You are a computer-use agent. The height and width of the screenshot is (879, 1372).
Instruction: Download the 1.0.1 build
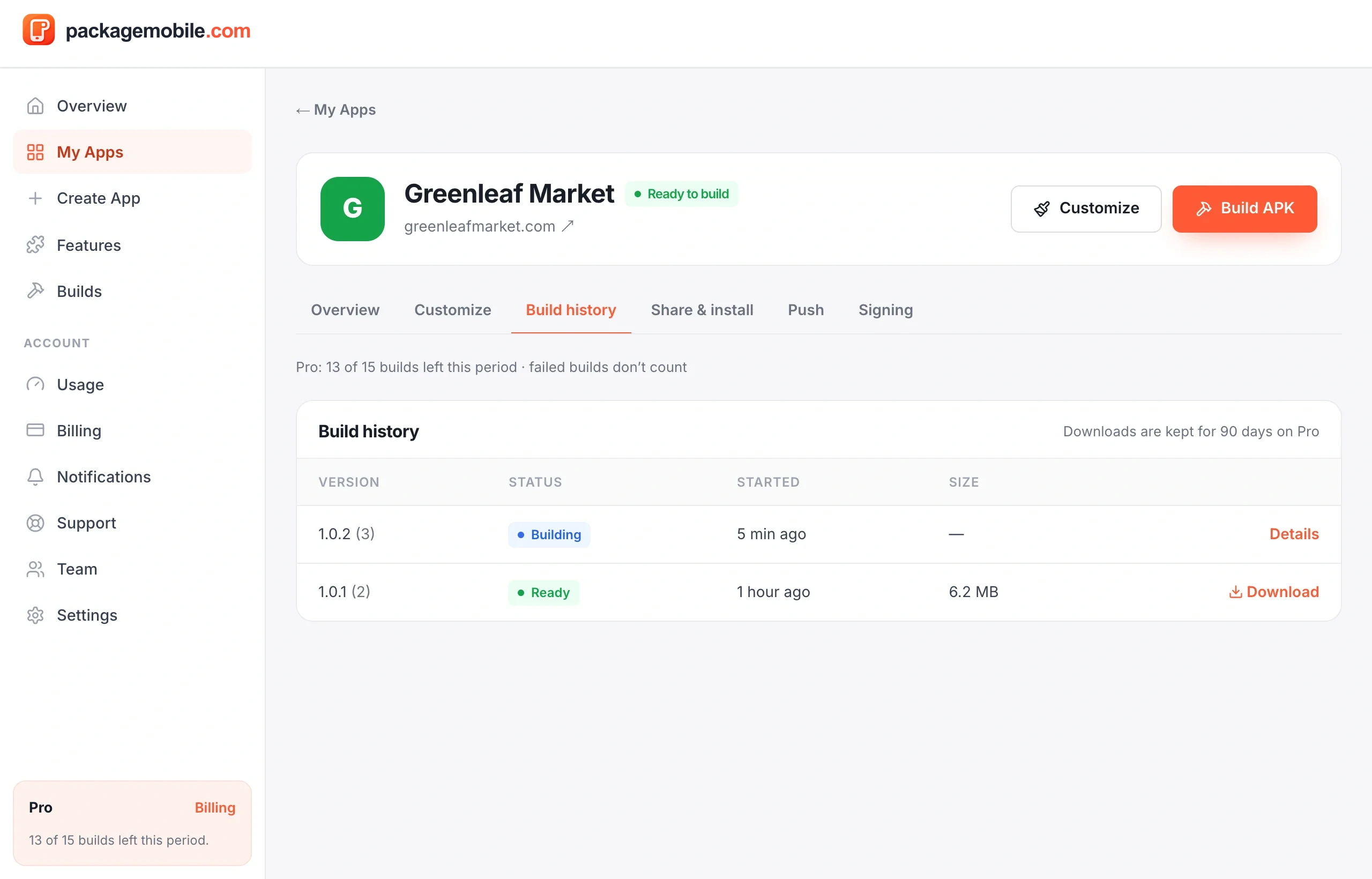[1273, 592]
